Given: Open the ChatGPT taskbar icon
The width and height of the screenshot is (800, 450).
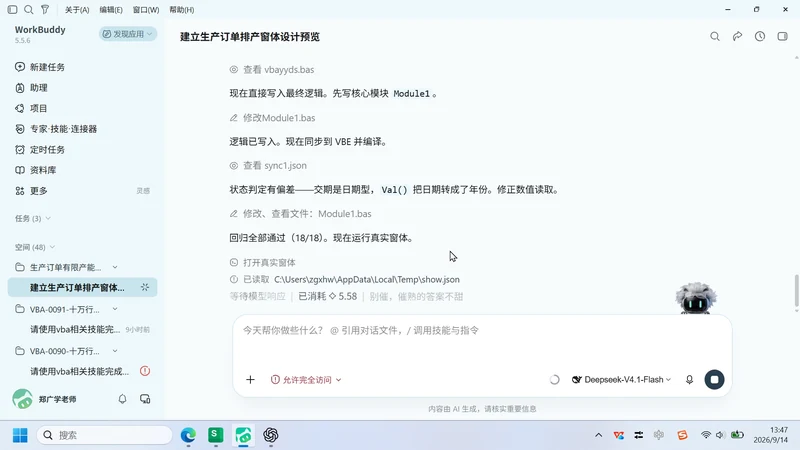Looking at the screenshot, I should coord(270,435).
